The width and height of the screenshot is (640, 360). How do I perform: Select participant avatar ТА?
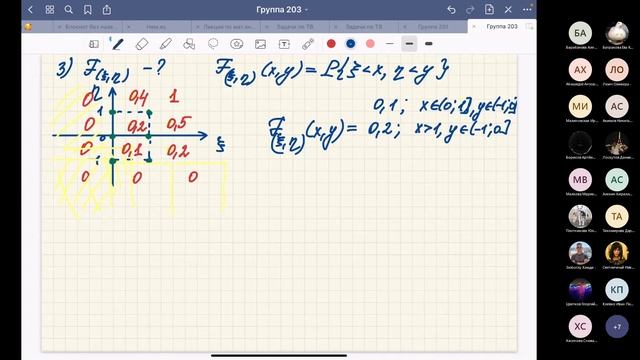tap(617, 216)
